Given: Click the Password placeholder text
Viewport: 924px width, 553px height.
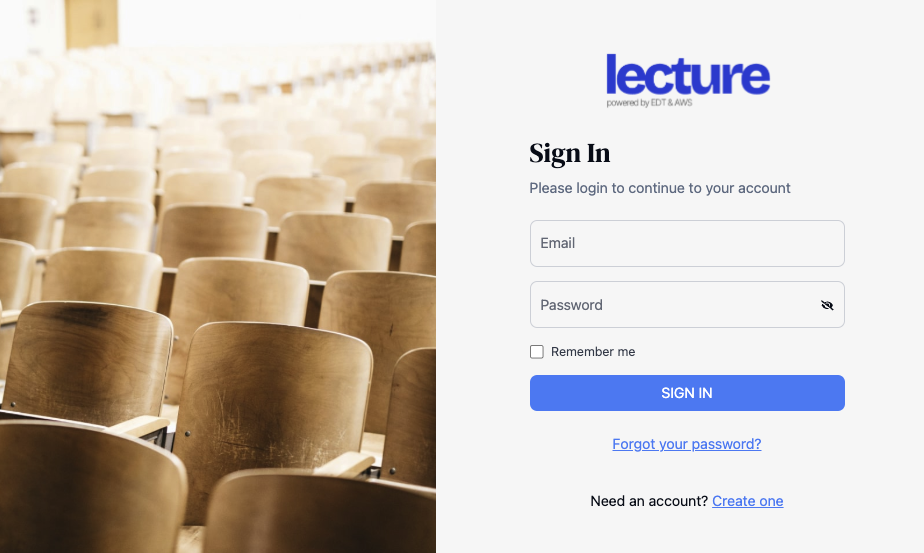Looking at the screenshot, I should coord(571,305).
